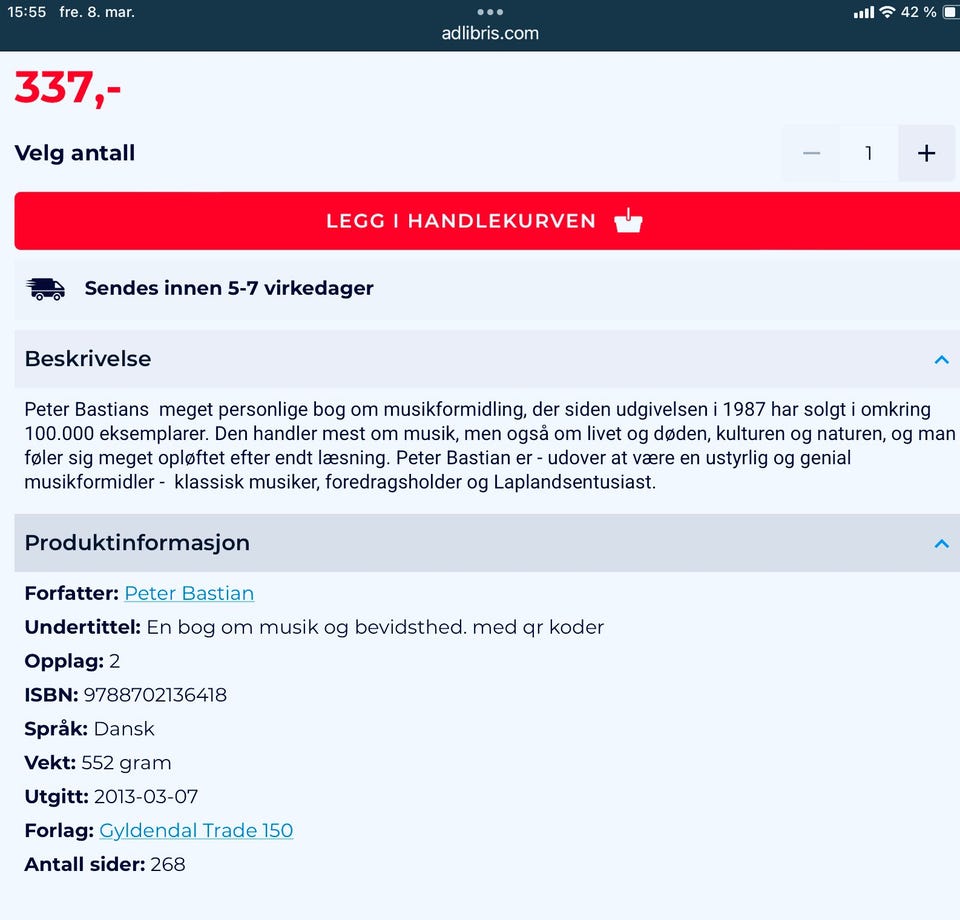Tap the Produktinformasjon header title

137,543
